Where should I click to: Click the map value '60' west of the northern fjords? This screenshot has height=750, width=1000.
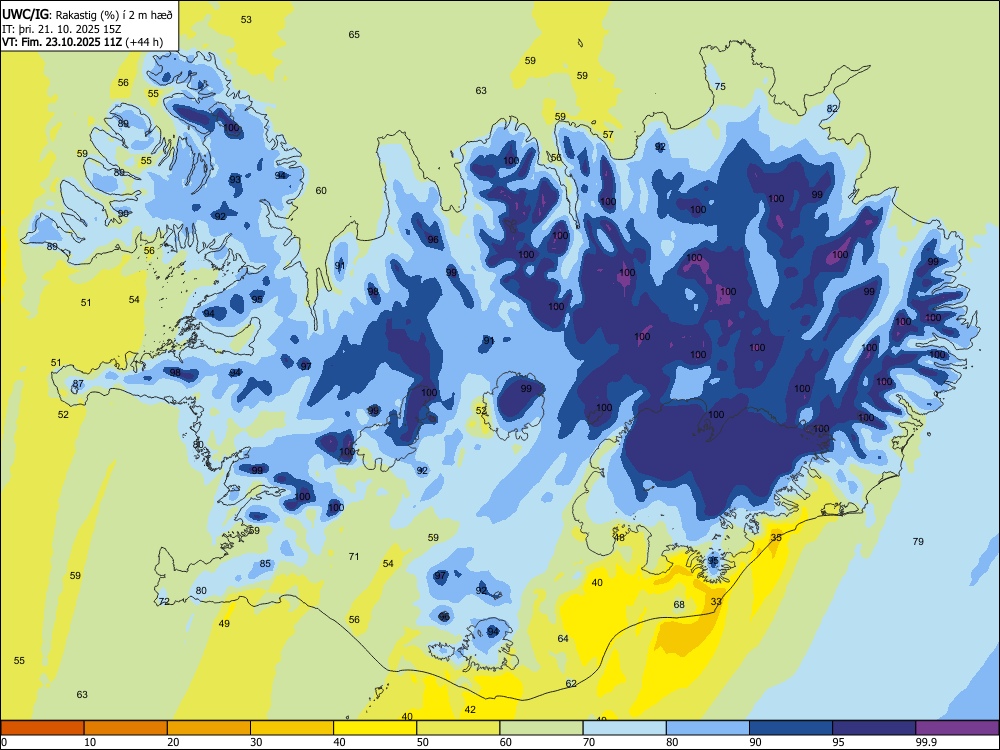(x=321, y=191)
